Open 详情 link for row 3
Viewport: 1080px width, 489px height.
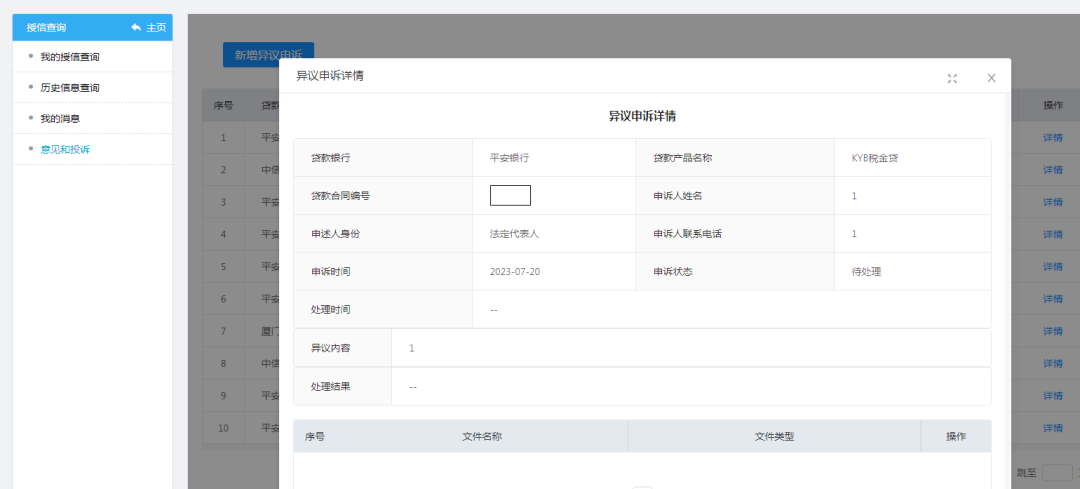point(1052,202)
